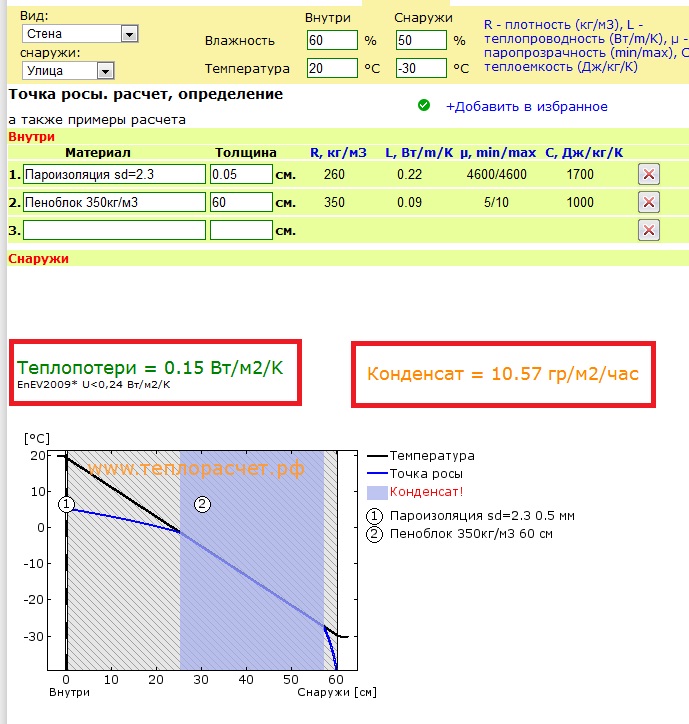Image resolution: width=689 pixels, height=724 pixels.
Task: Select material field Пеноблок 350кг/м3
Action: pyautogui.click(x=114, y=202)
